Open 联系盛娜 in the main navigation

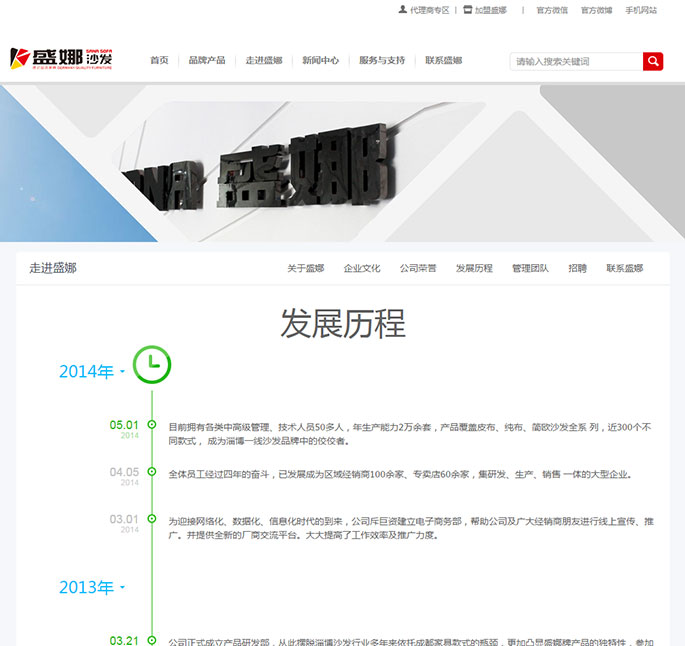click(x=443, y=60)
